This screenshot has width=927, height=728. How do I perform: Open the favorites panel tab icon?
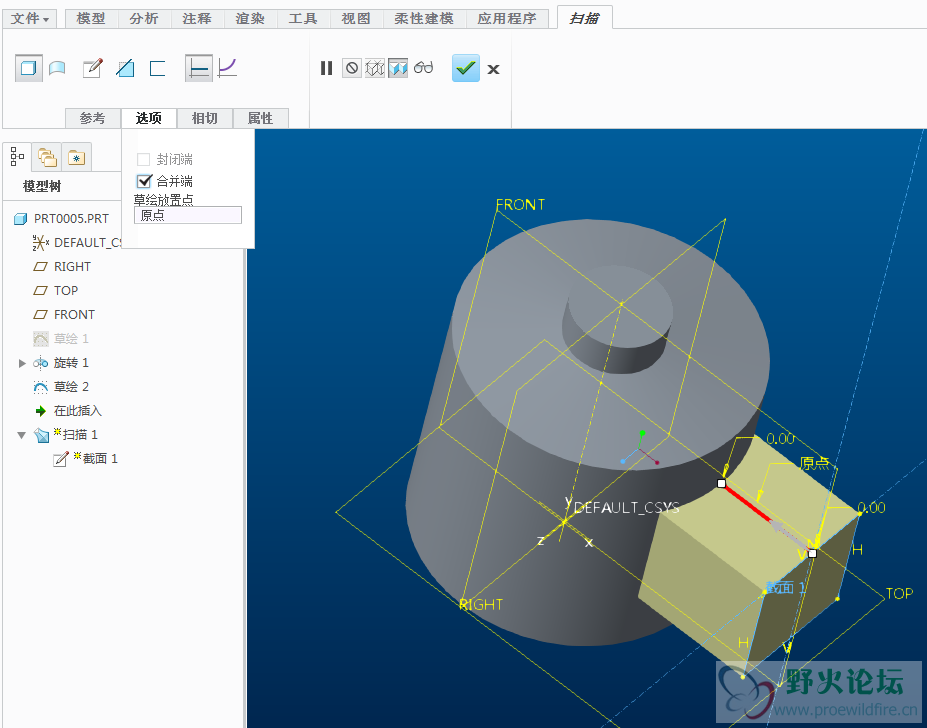(76, 157)
